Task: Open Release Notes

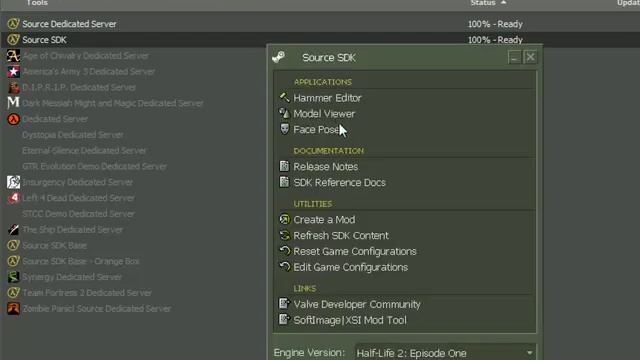Action: (x=326, y=167)
